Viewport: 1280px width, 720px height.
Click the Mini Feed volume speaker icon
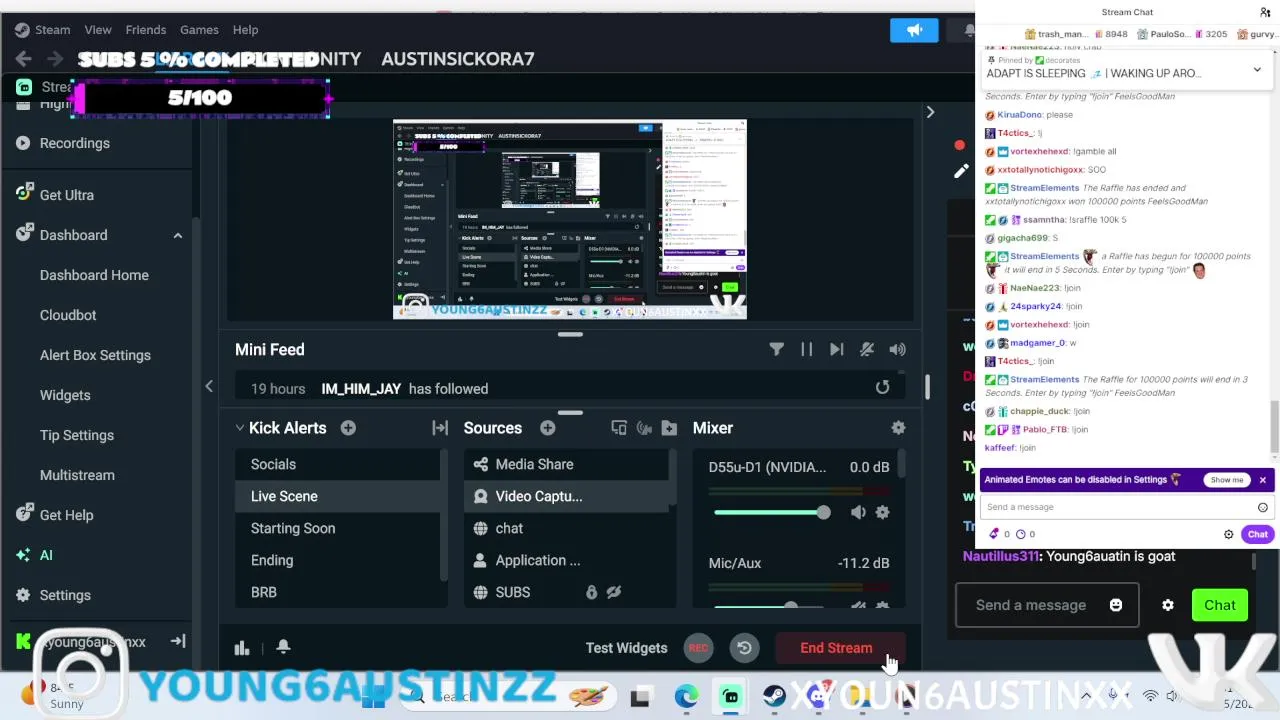click(897, 349)
